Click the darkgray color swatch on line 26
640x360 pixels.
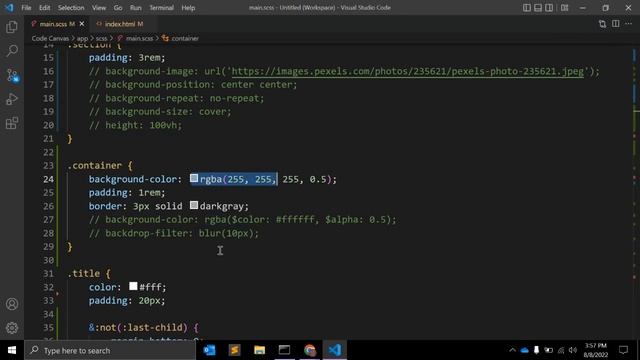tap(194, 205)
